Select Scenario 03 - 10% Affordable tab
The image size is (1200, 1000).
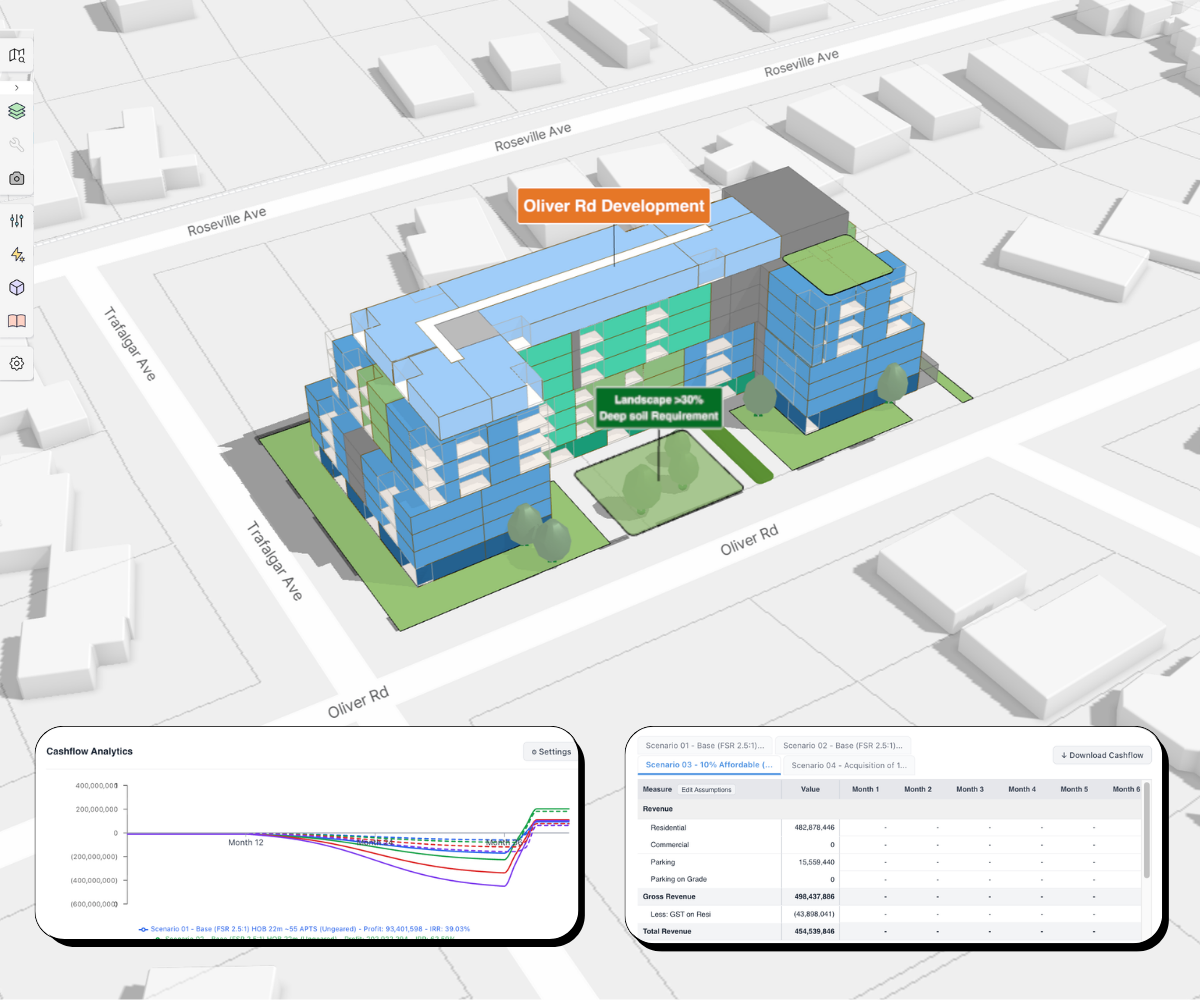point(708,765)
